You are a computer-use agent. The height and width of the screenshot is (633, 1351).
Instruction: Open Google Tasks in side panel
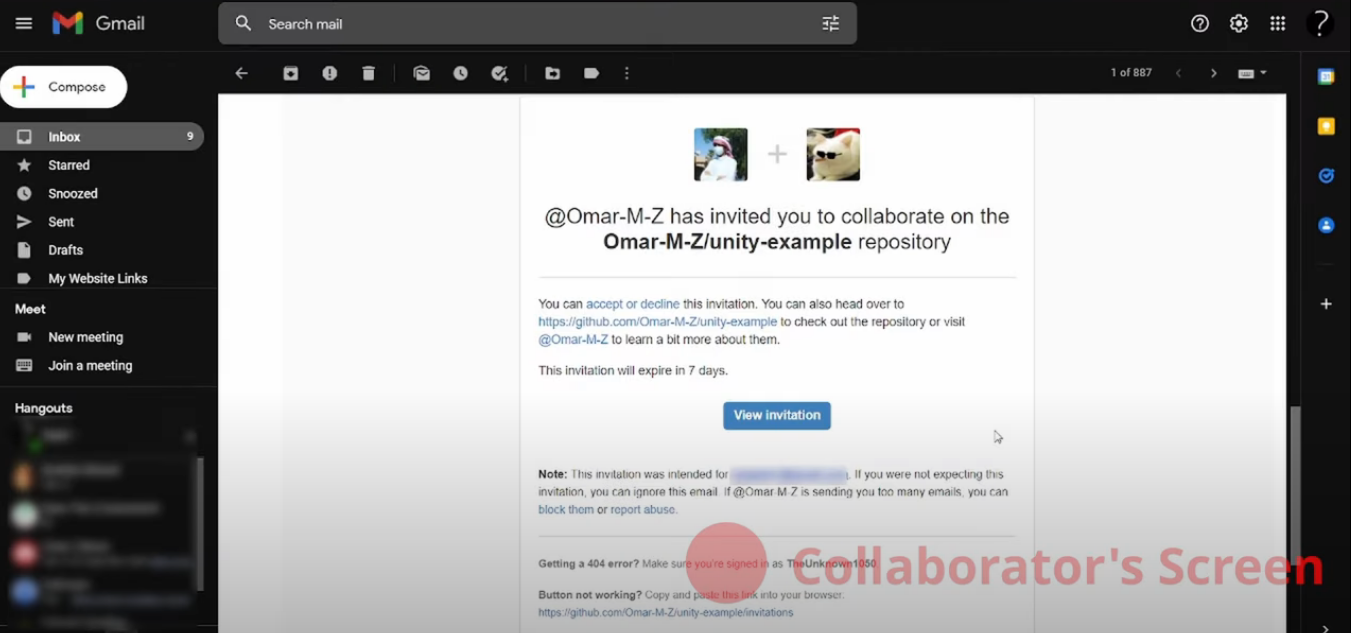1326,176
